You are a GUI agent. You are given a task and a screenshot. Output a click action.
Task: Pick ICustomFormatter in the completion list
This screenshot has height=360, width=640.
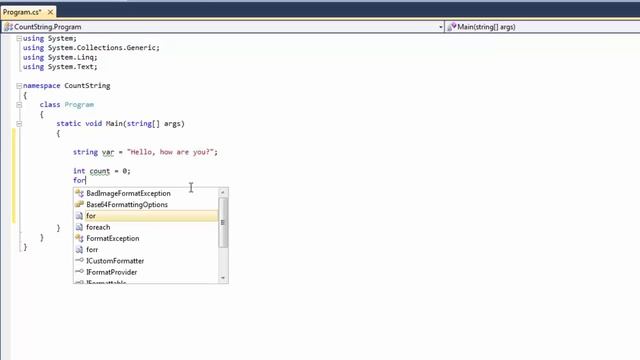pyautogui.click(x=115, y=261)
